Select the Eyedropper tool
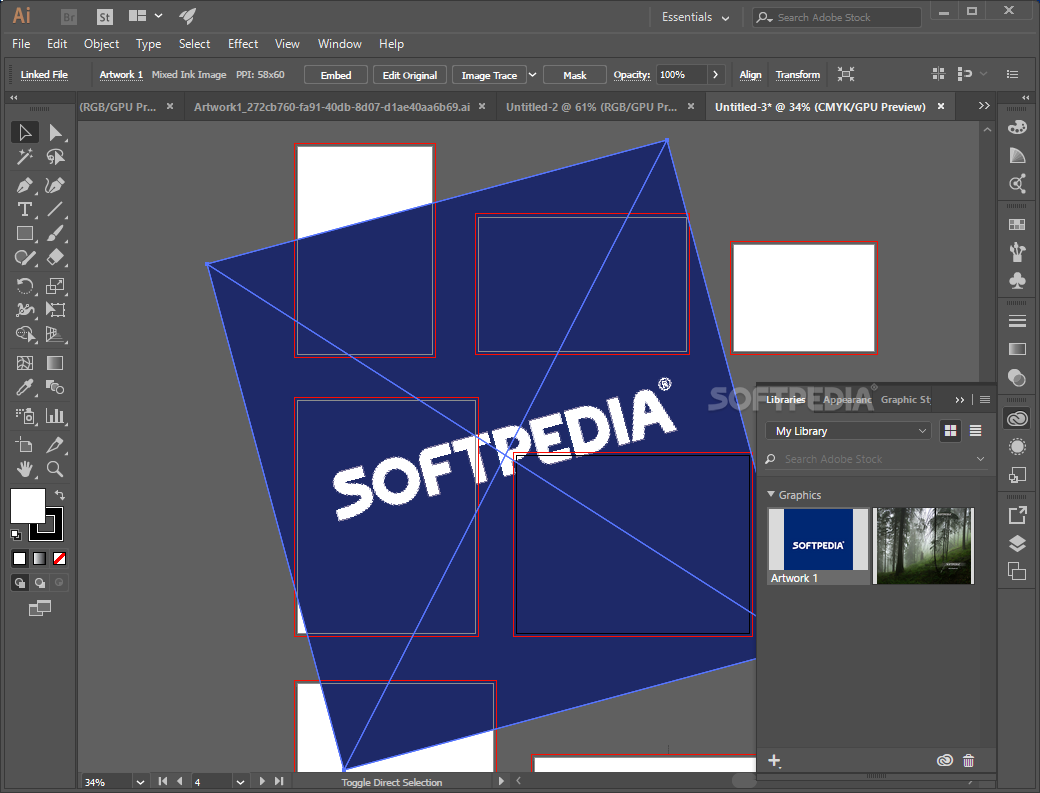Image resolution: width=1040 pixels, height=793 pixels. point(25,387)
